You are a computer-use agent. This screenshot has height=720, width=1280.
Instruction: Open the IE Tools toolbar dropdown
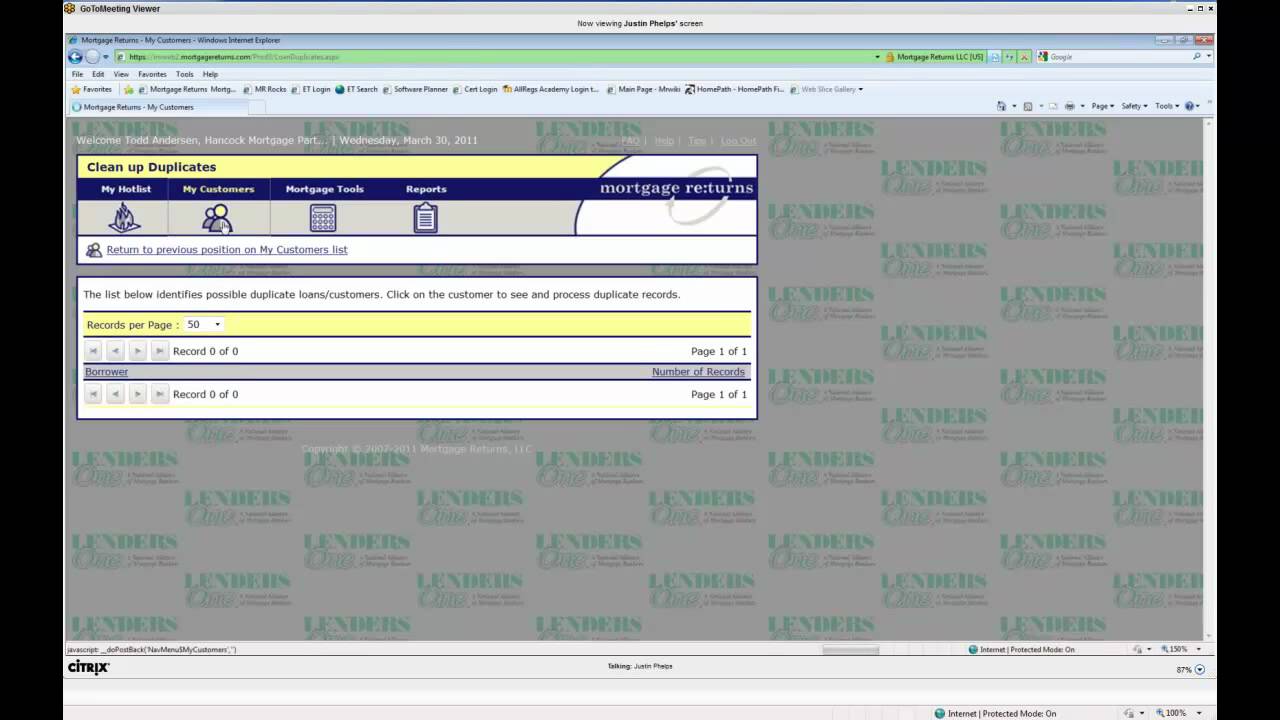[1167, 106]
